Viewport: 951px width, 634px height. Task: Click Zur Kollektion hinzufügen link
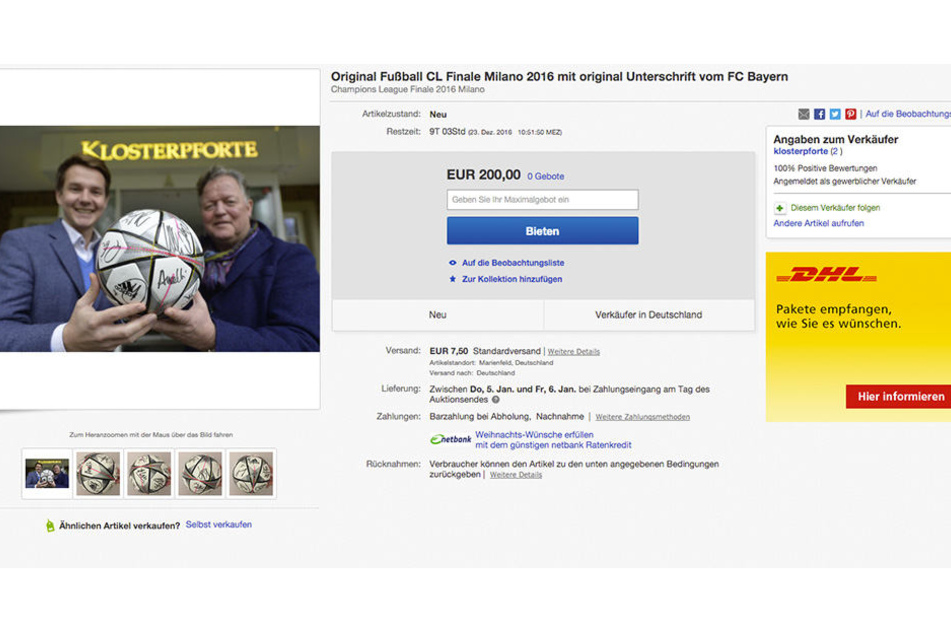(512, 279)
